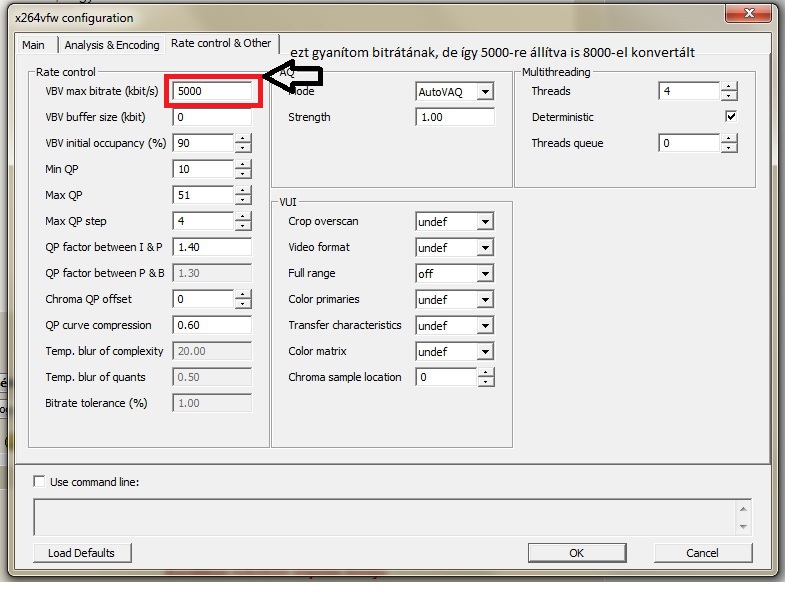The height and width of the screenshot is (592, 785).
Task: Open the Crop overscan dropdown
Action: click(x=485, y=222)
